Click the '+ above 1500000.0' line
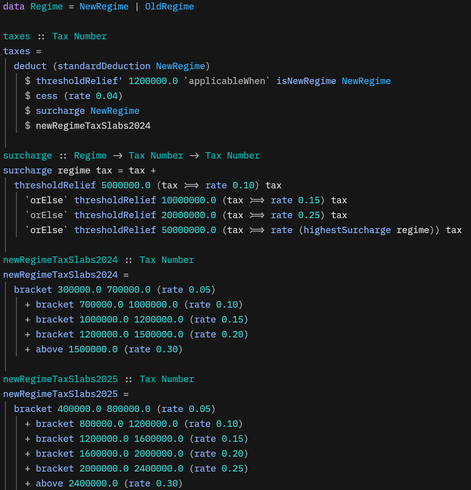Screen dimensions: 471x490 [104, 349]
